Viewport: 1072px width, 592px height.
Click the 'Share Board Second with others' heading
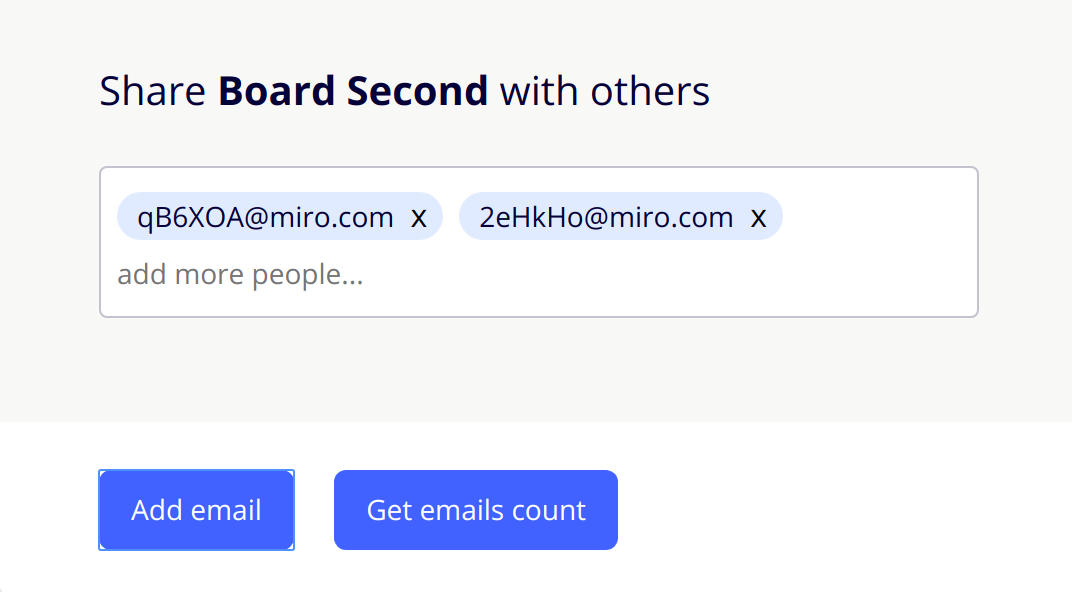(404, 91)
